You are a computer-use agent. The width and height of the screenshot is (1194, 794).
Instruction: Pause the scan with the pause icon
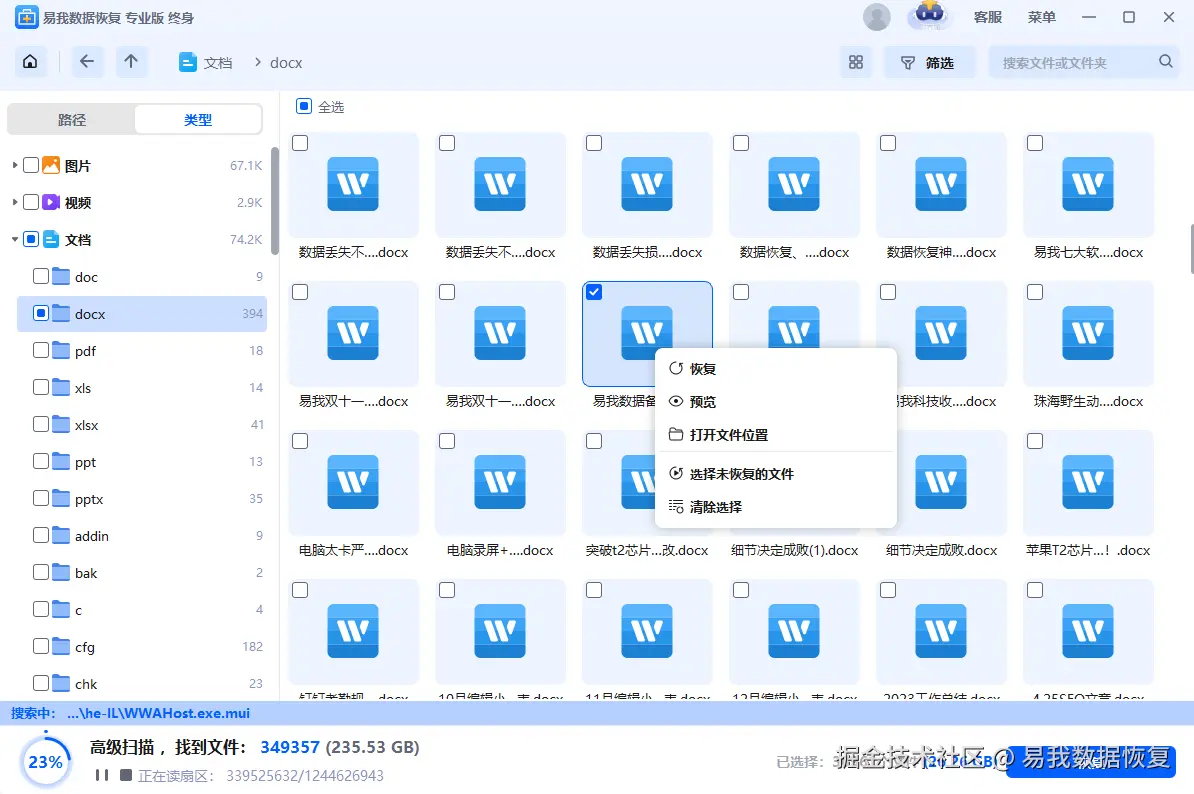(101, 775)
